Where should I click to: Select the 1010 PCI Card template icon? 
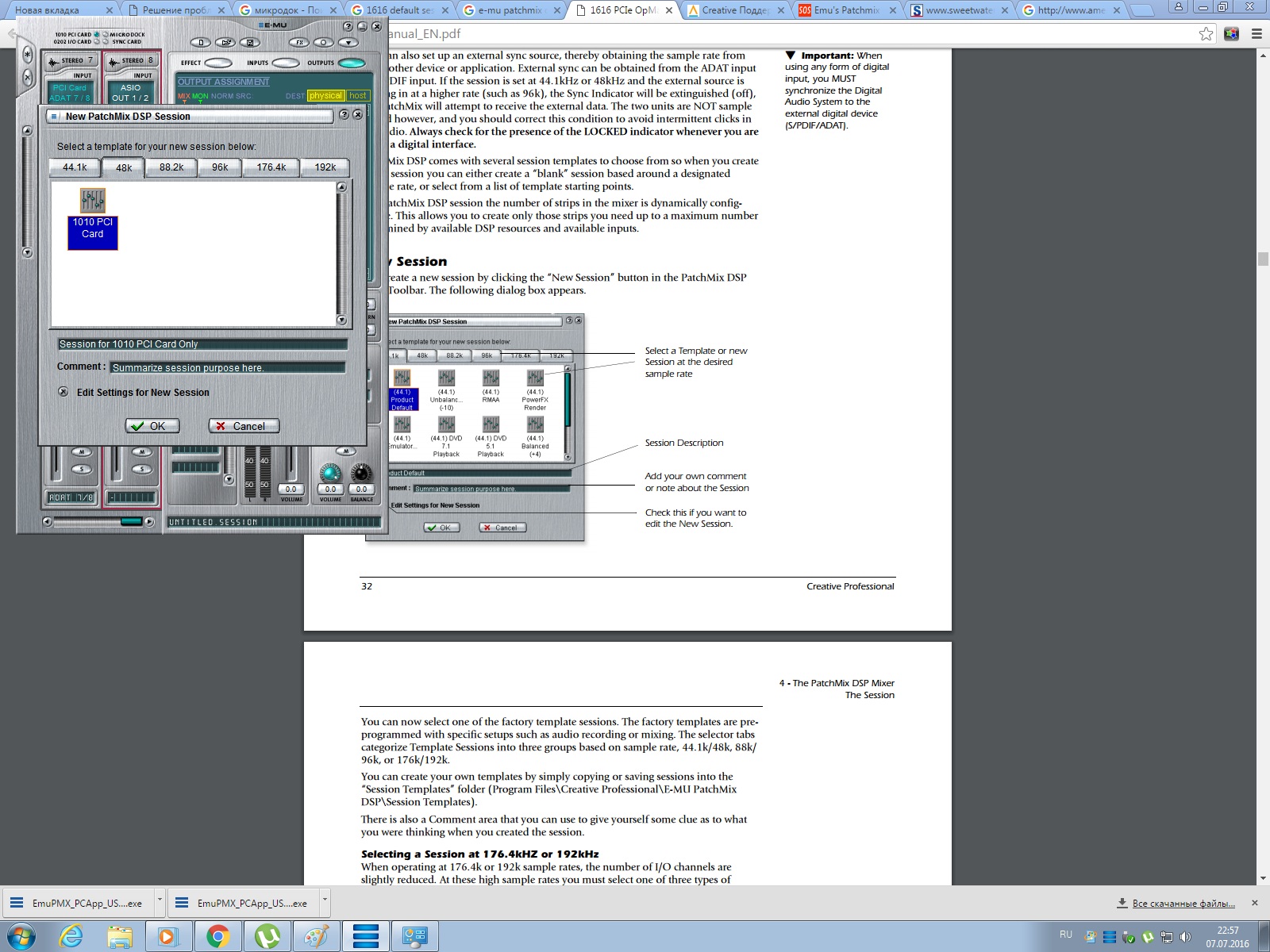[93, 219]
